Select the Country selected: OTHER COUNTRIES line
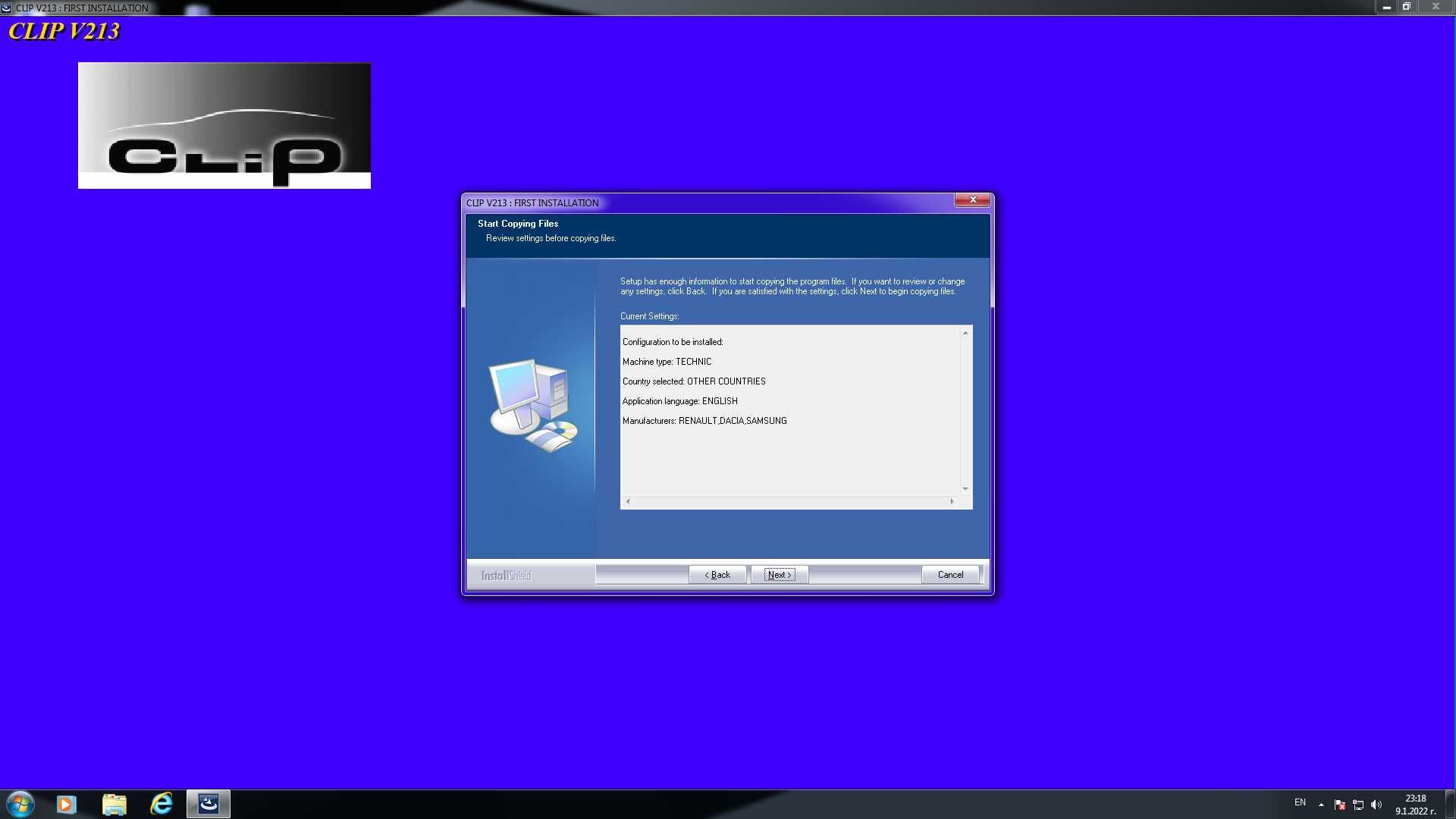The width and height of the screenshot is (1456, 819). tap(694, 381)
